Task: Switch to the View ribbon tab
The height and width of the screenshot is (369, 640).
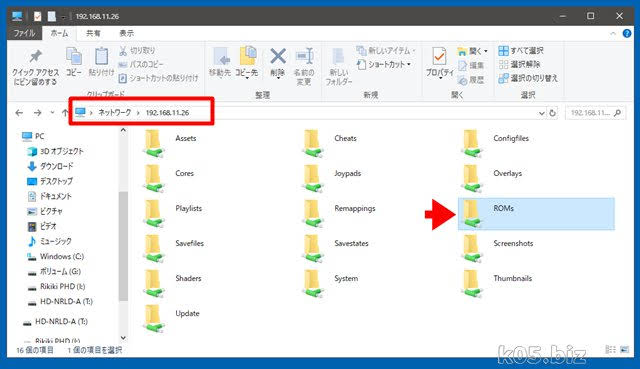Action: (x=127, y=33)
